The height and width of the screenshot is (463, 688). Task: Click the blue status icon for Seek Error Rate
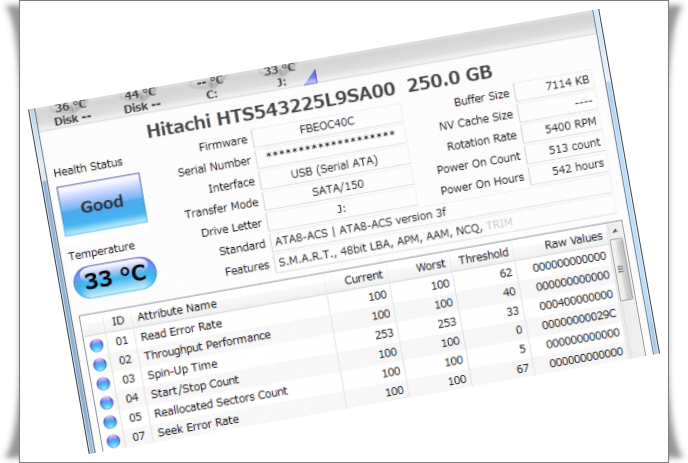coord(113,440)
